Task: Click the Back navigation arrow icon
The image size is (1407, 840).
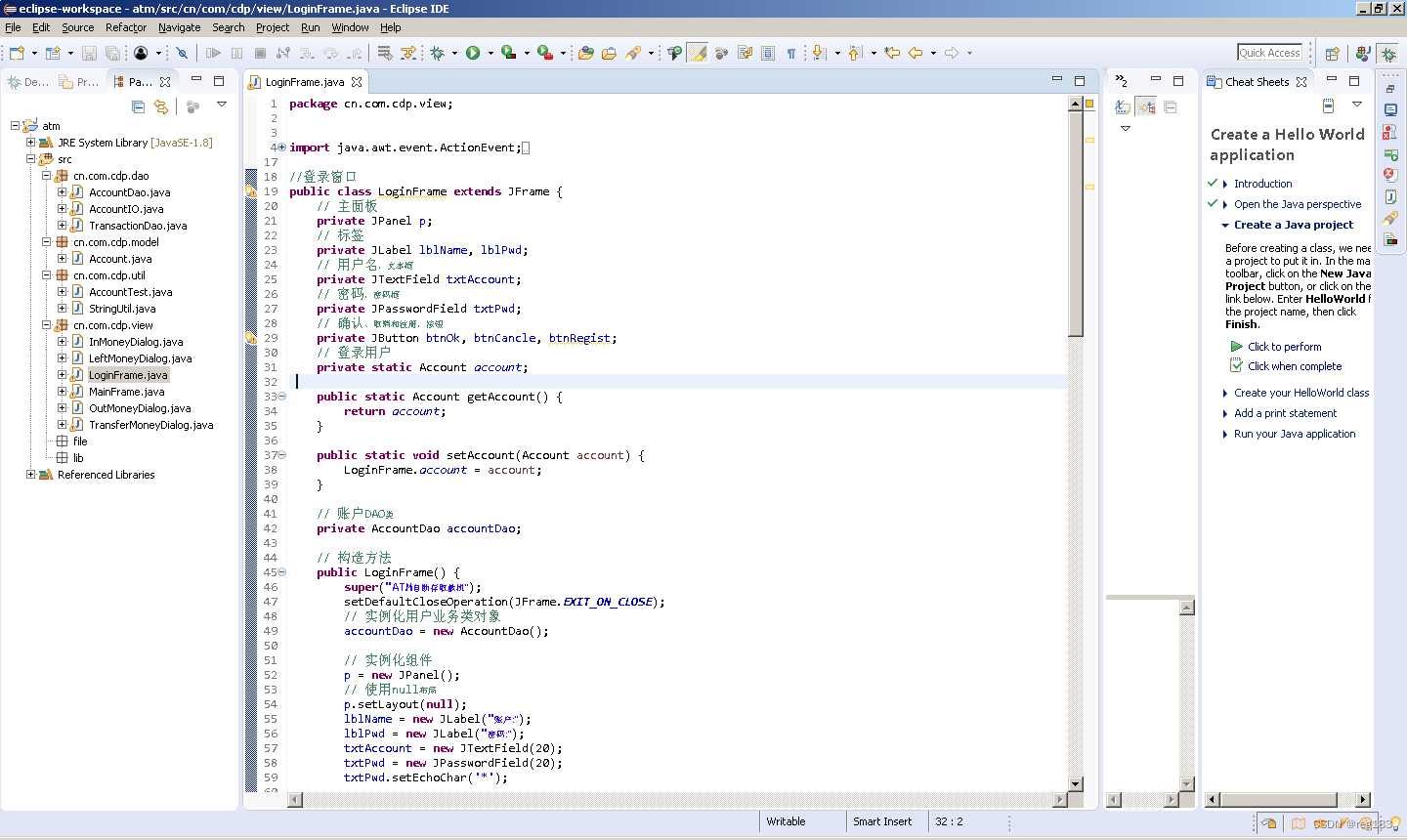Action: [916, 53]
